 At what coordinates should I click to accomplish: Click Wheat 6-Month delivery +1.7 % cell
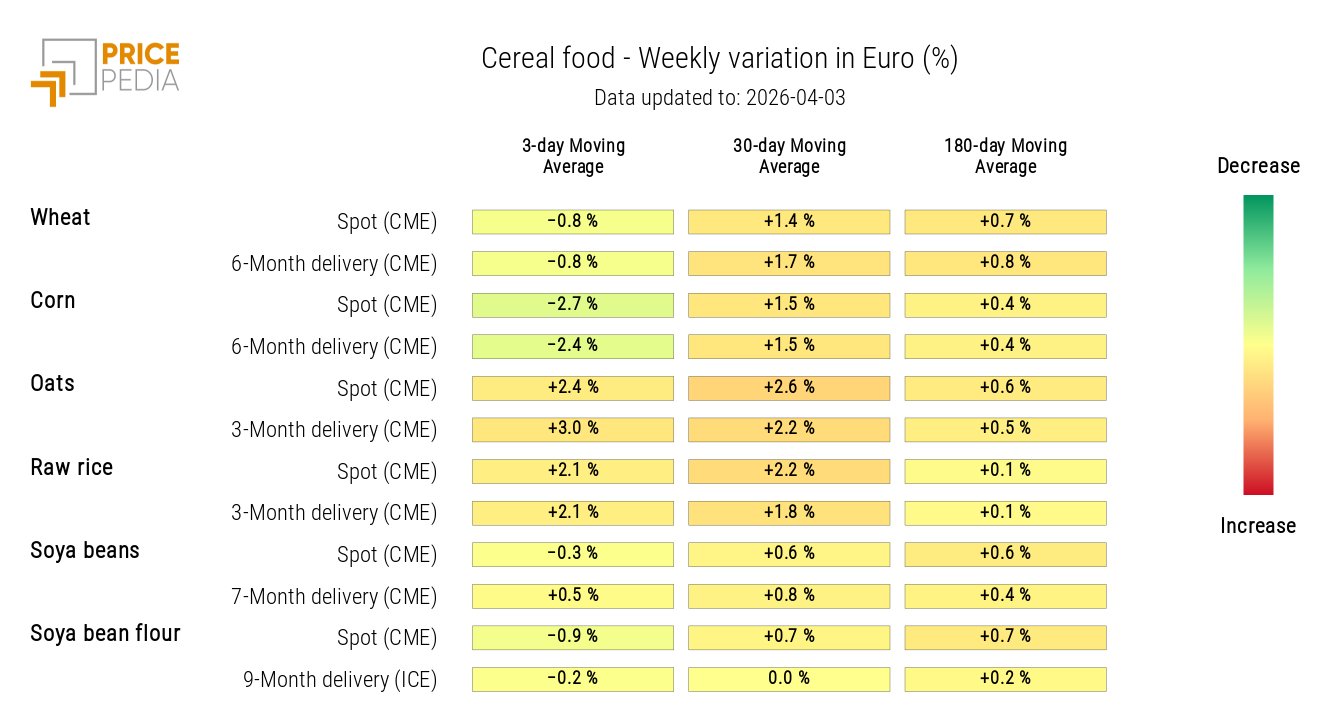pos(789,263)
